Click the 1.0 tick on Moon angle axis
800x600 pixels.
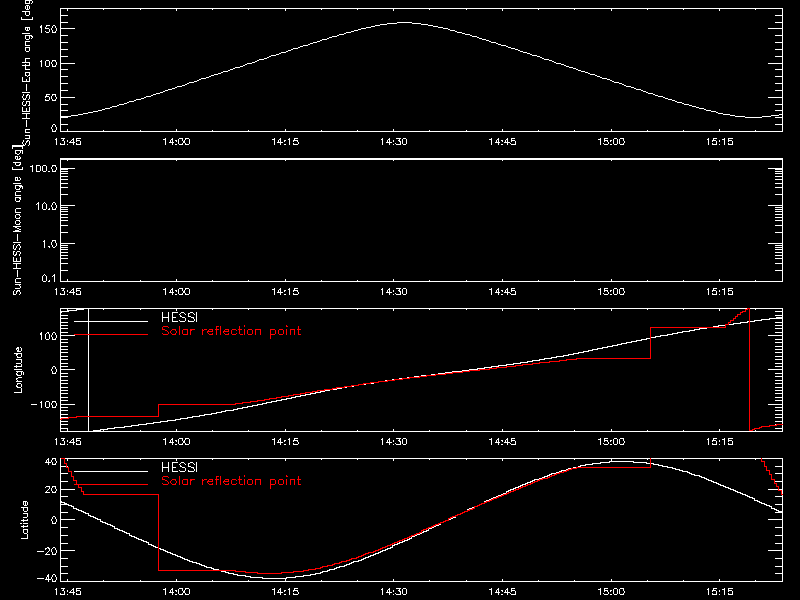point(49,244)
